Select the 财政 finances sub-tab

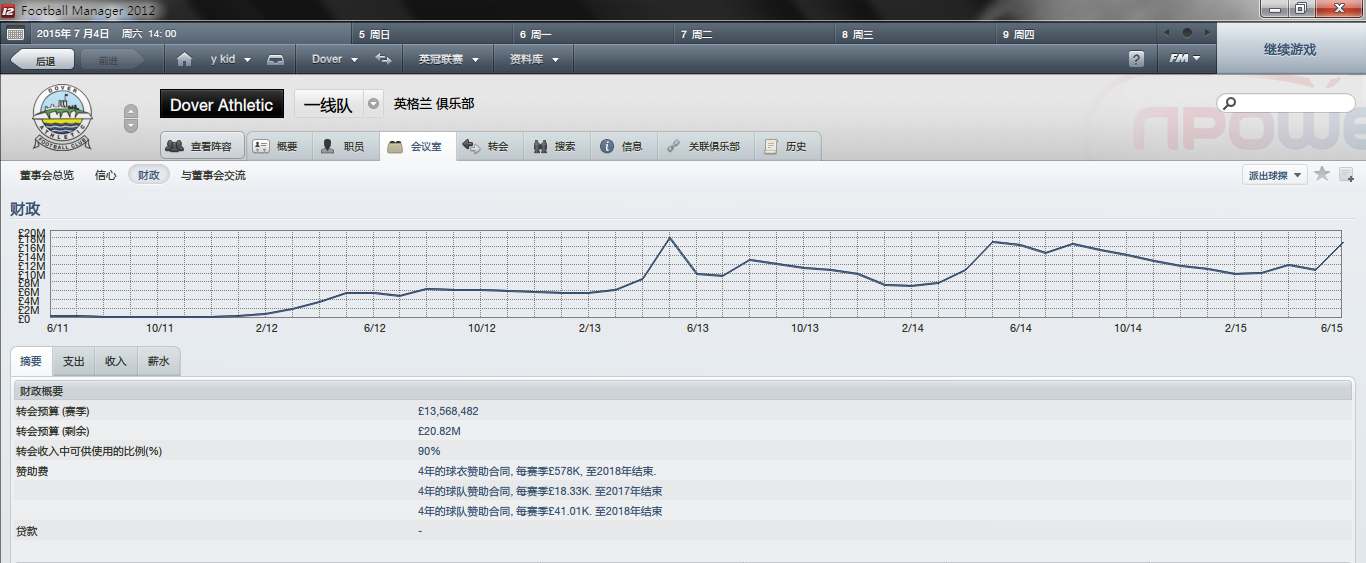(x=149, y=175)
